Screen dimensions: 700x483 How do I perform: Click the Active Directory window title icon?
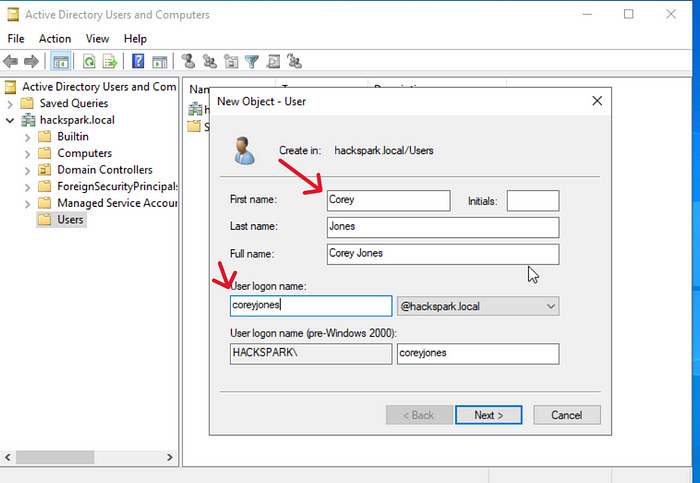coord(13,15)
